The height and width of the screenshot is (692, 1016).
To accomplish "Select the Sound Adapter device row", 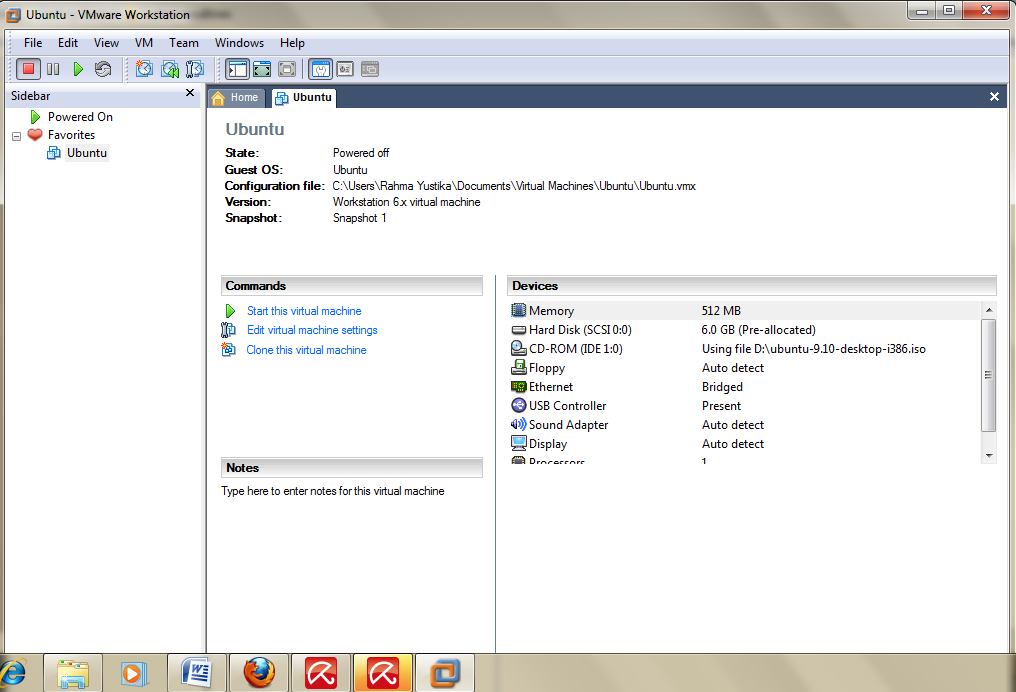I will 746,424.
